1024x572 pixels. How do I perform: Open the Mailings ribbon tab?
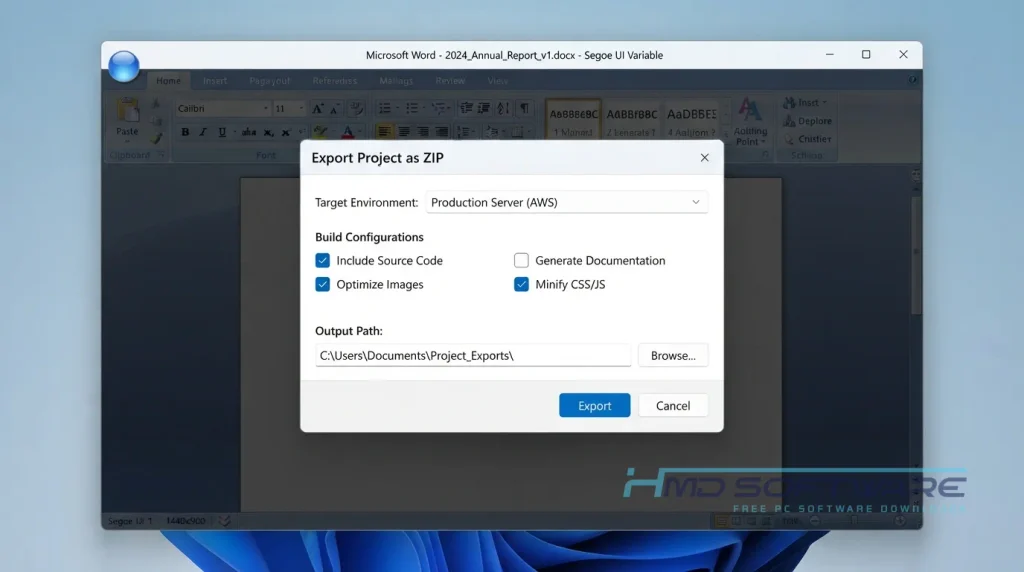(x=396, y=80)
